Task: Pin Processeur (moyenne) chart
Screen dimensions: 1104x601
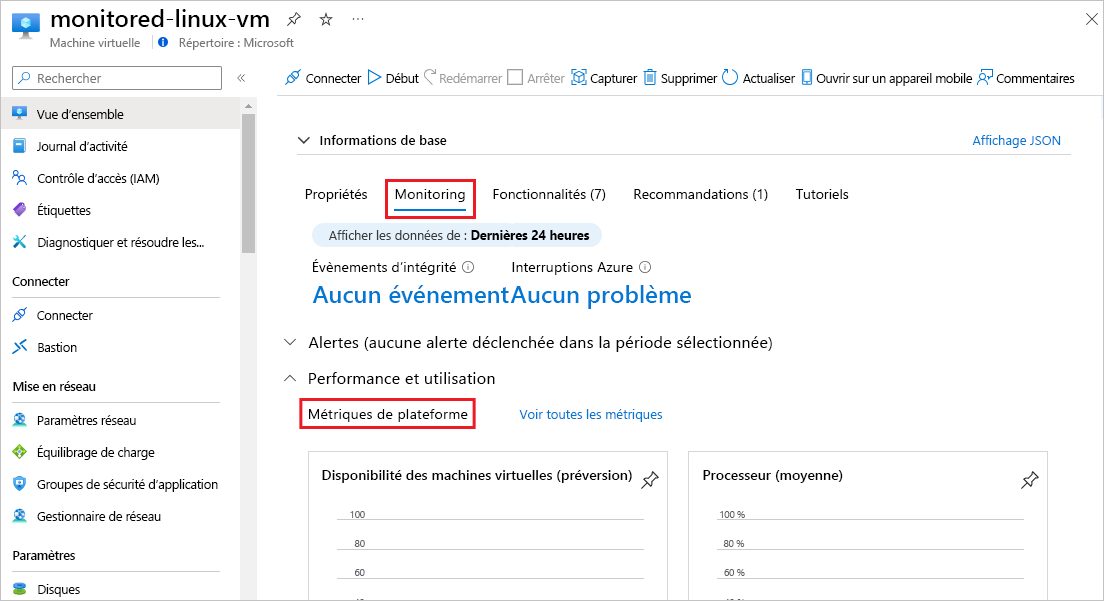Action: (x=1029, y=480)
